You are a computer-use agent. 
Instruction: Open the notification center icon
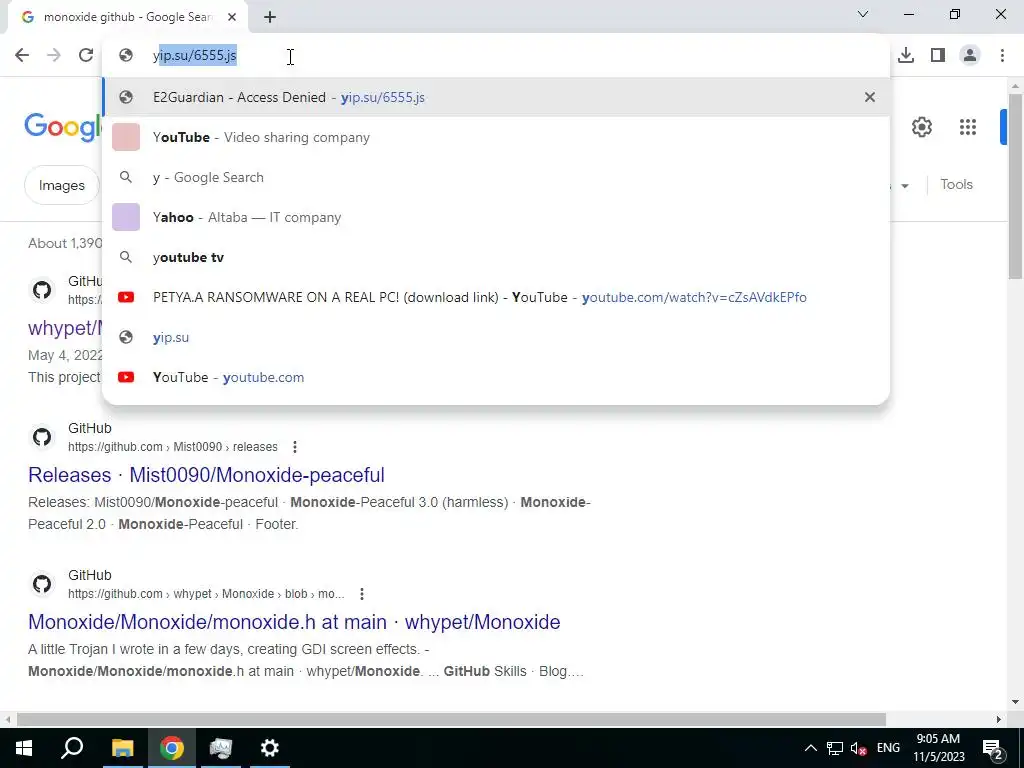click(x=993, y=748)
